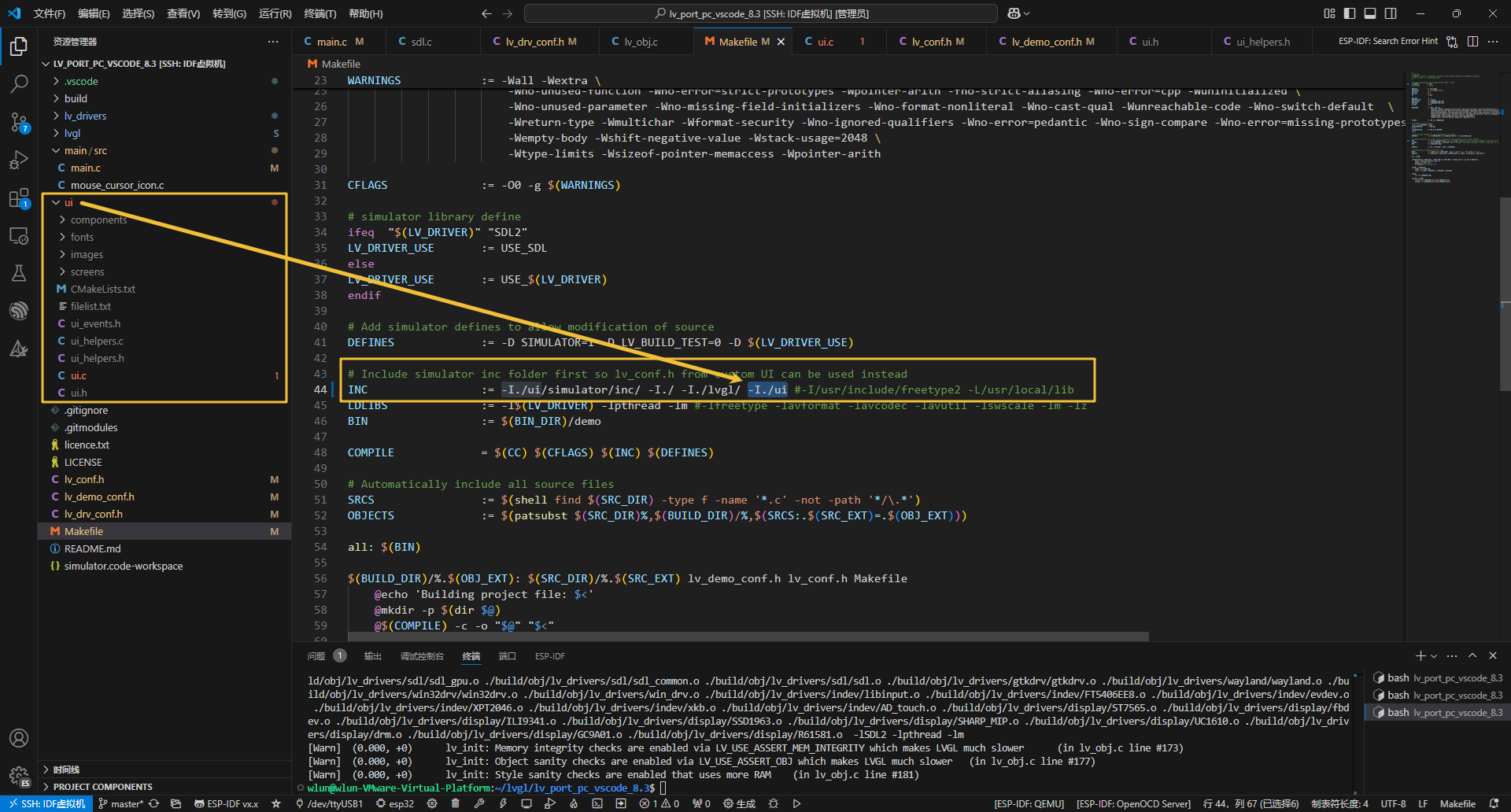
Task: Toggle the secondary side bar
Action: (x=1391, y=13)
